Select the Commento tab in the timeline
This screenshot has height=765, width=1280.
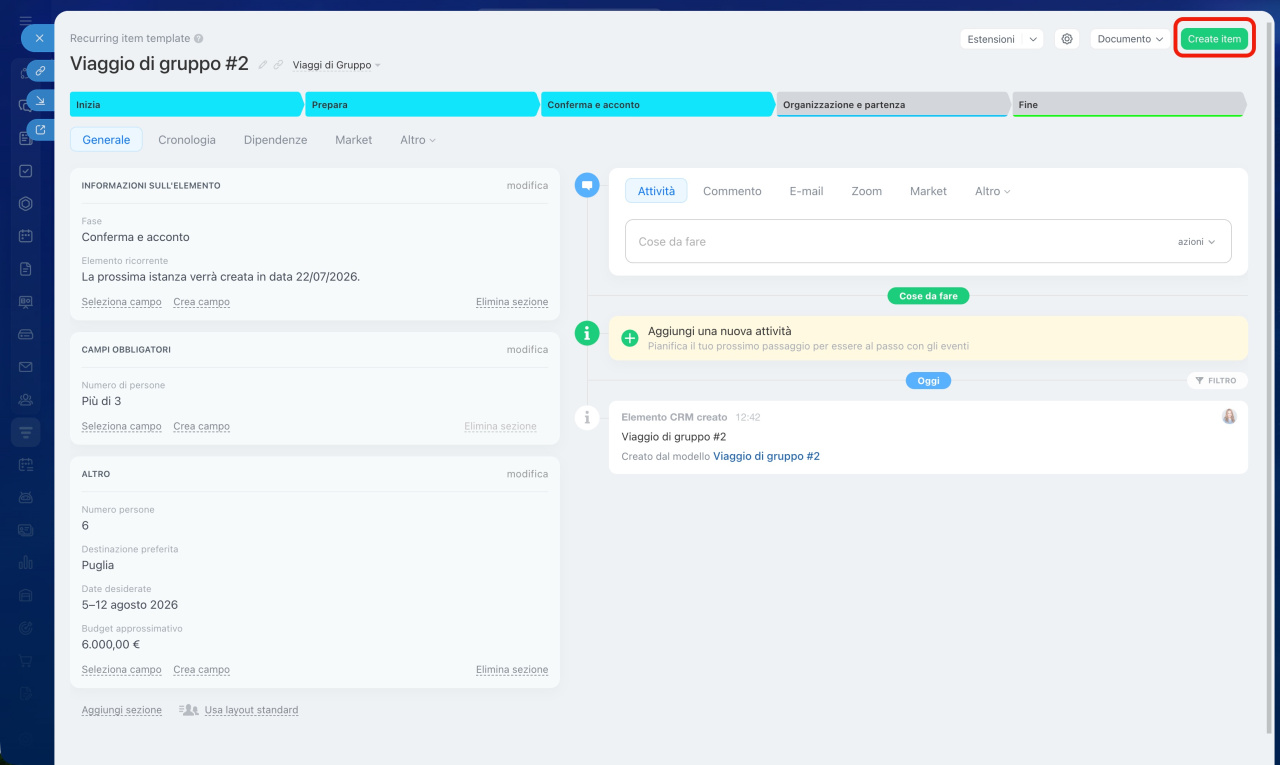[x=732, y=191]
